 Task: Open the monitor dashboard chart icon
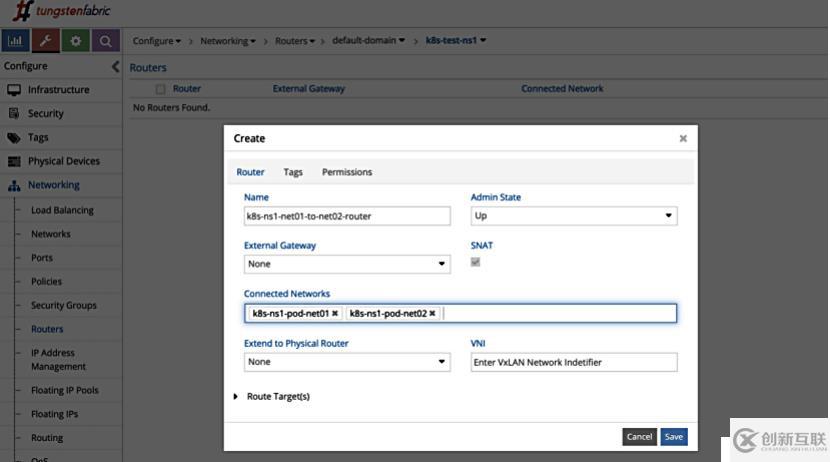pos(15,41)
